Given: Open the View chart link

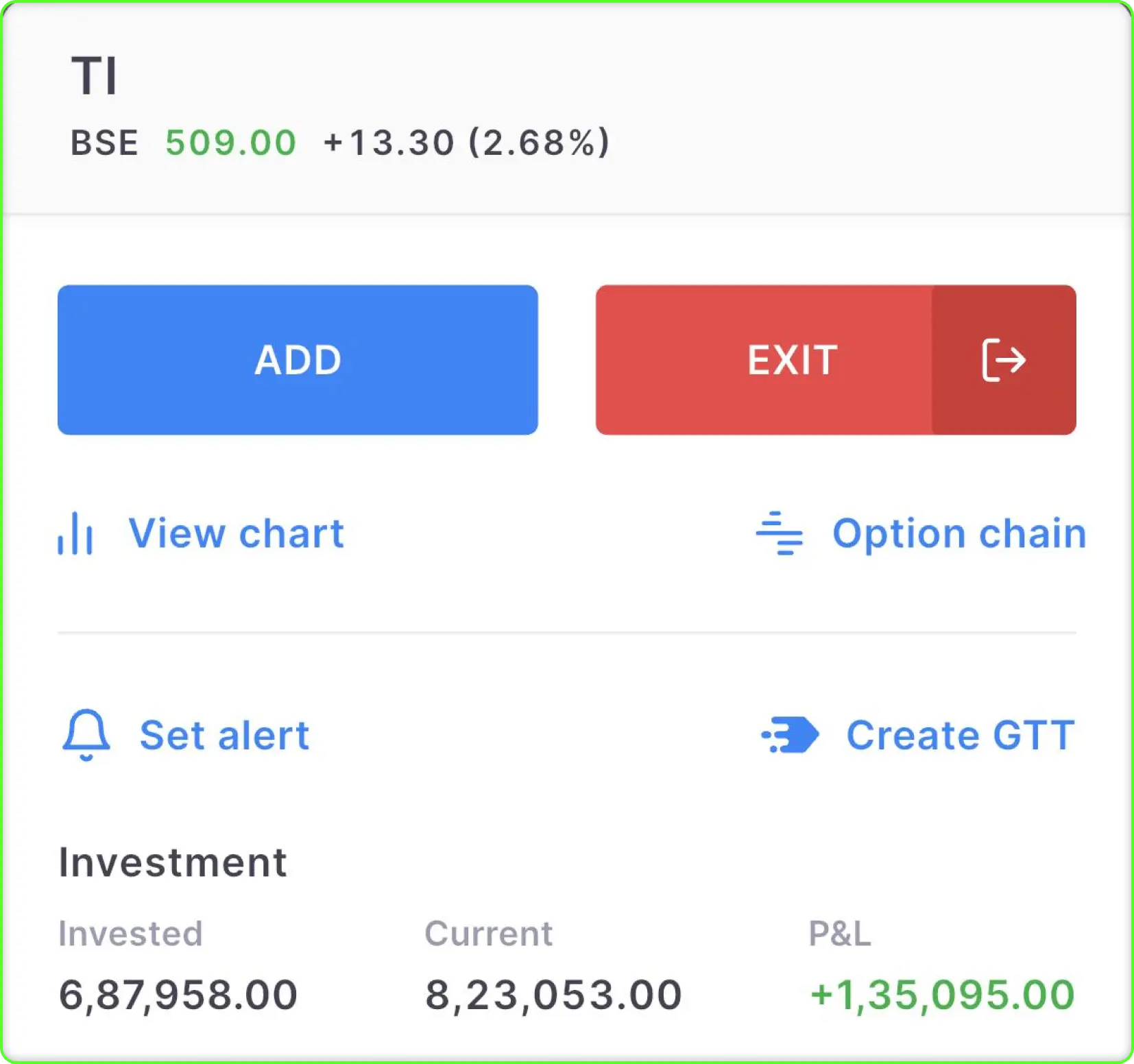Looking at the screenshot, I should pos(236,533).
